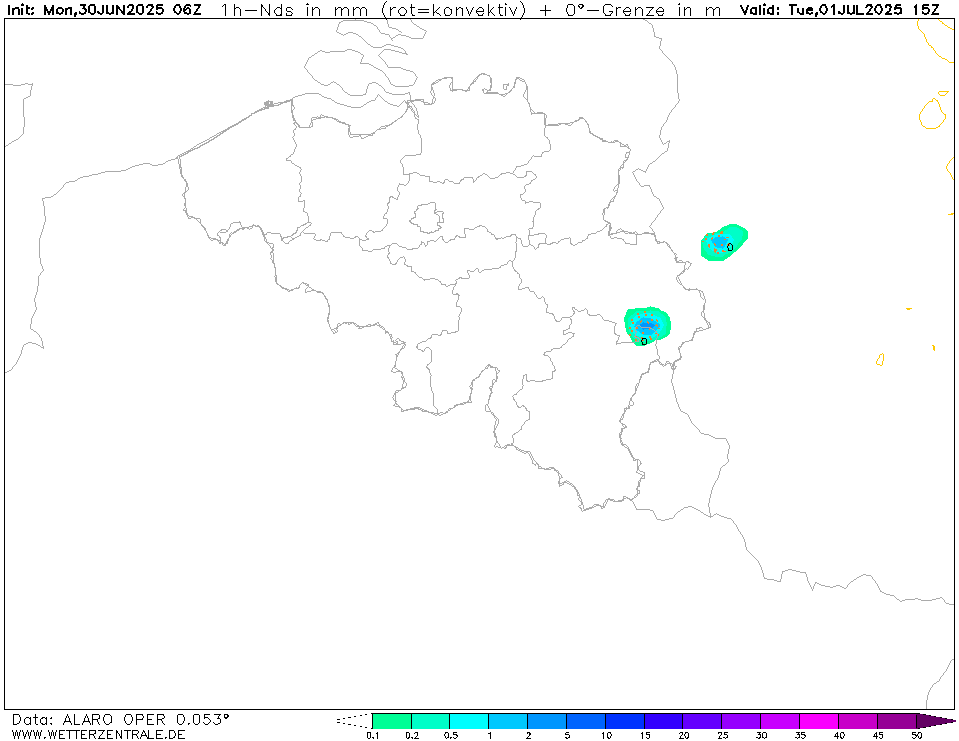Click the 5 legend tick label
This screenshot has width=959, height=741.
[567, 735]
